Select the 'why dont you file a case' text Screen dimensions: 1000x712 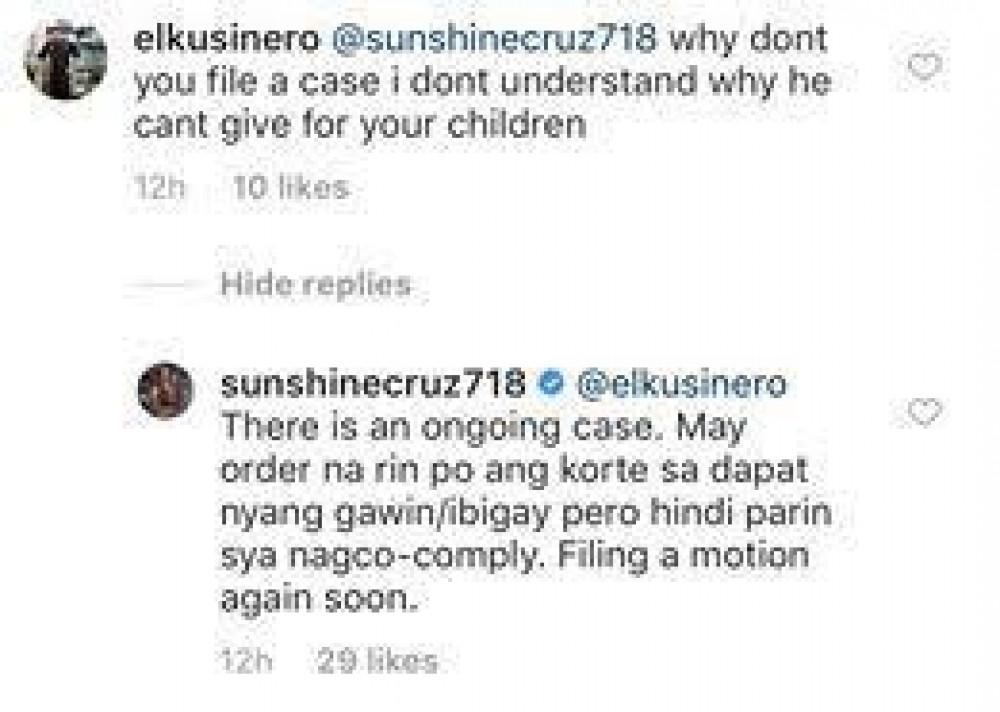(x=481, y=61)
